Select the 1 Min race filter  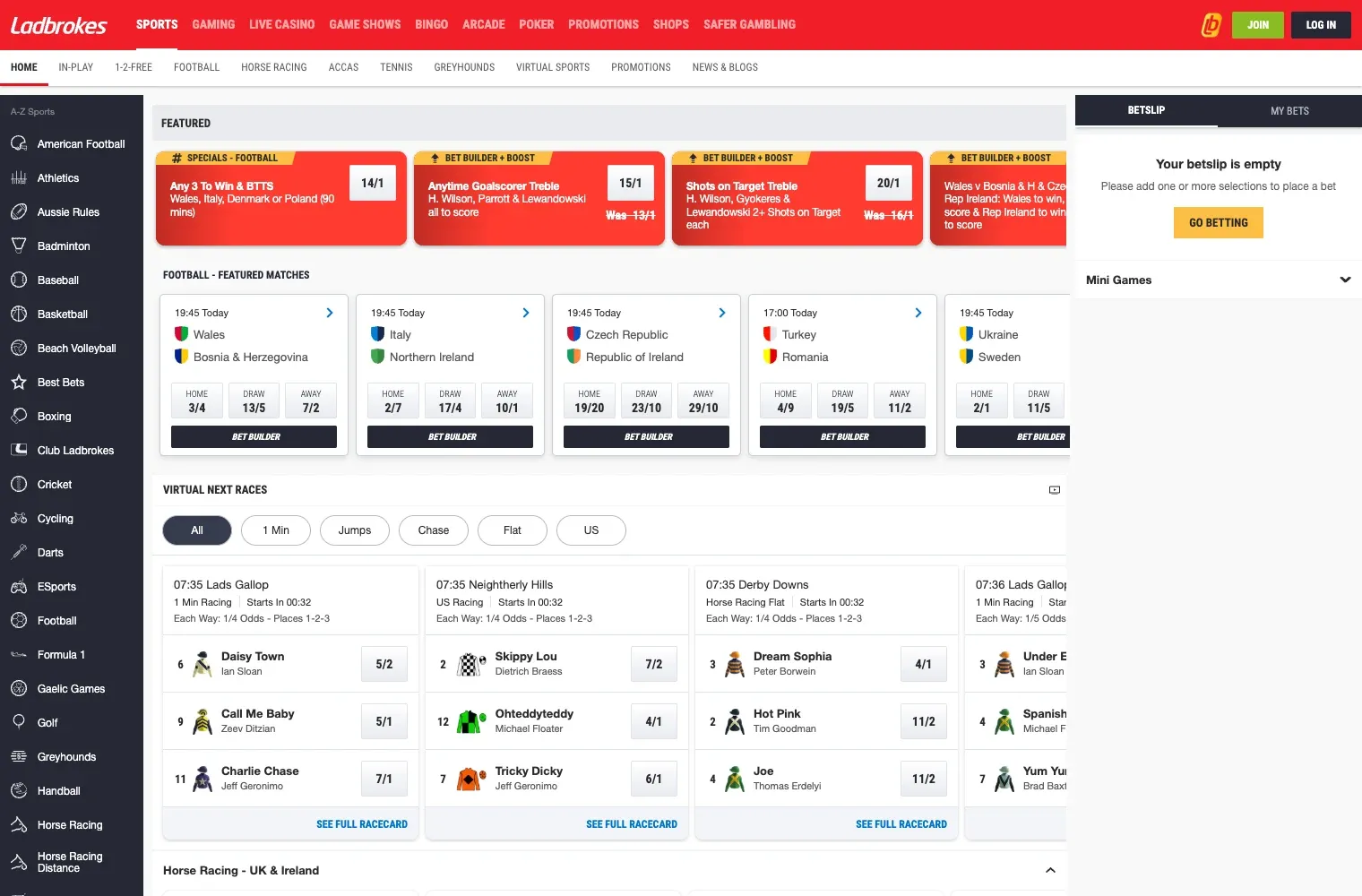pyautogui.click(x=275, y=530)
